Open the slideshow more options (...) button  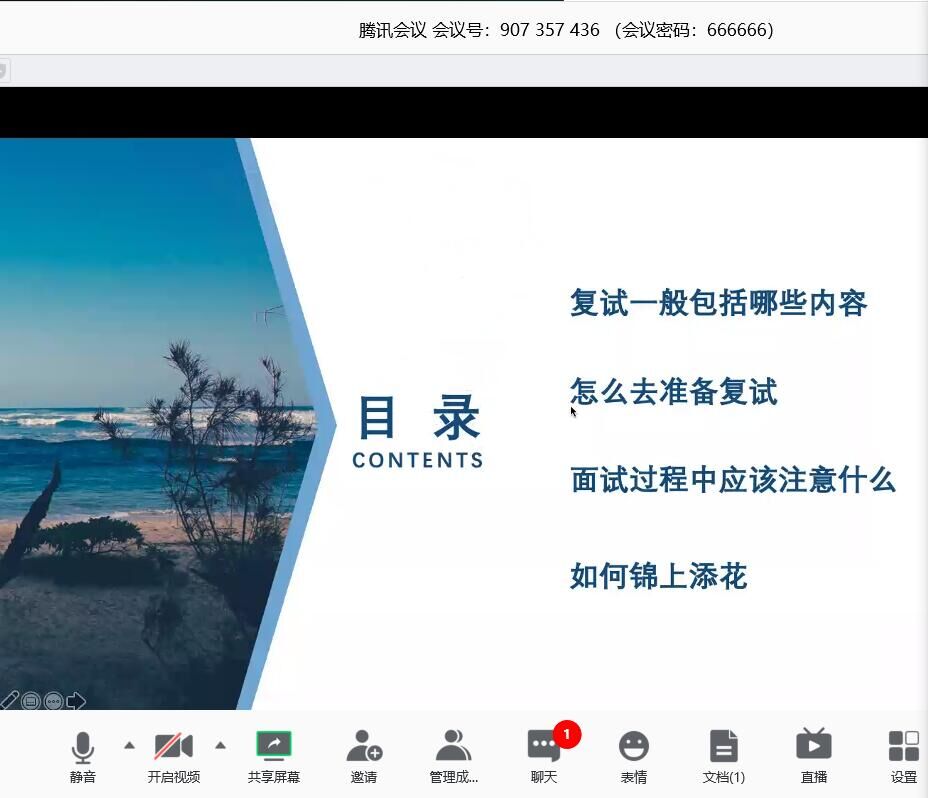[x=53, y=701]
